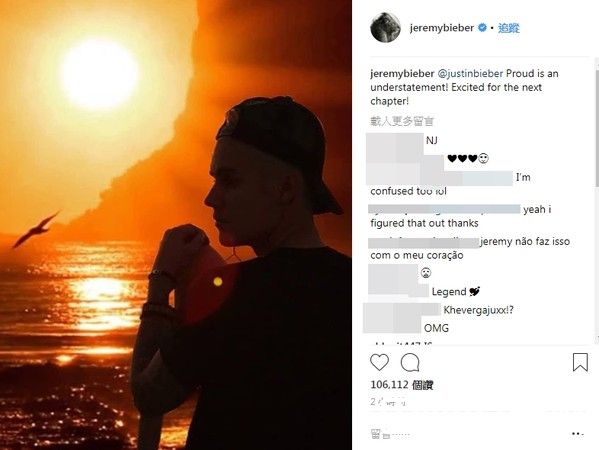Click the post timestamp below likes
The image size is (599, 450).
(x=388, y=402)
